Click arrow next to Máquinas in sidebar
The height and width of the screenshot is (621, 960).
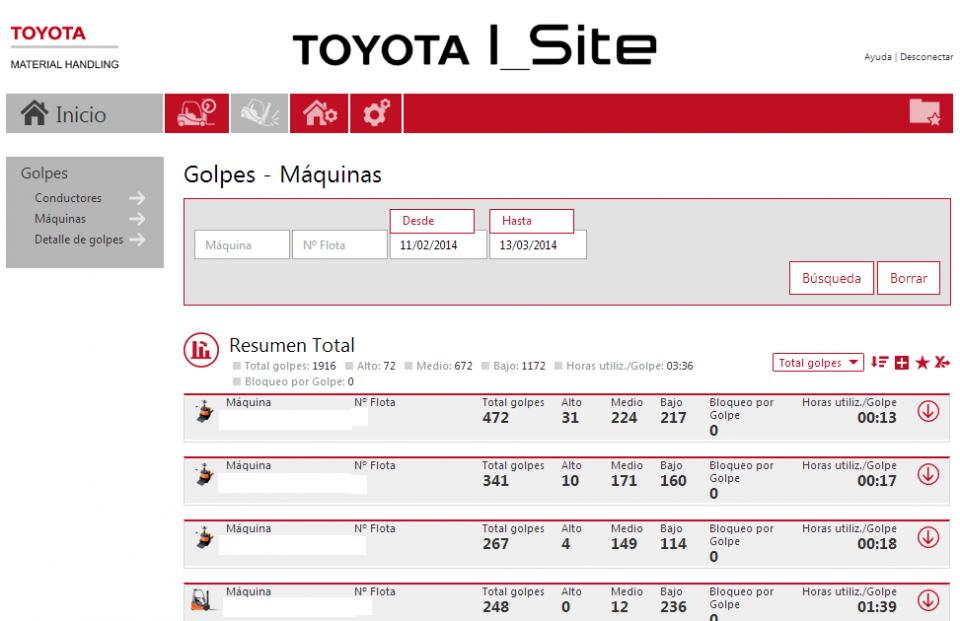(x=137, y=219)
